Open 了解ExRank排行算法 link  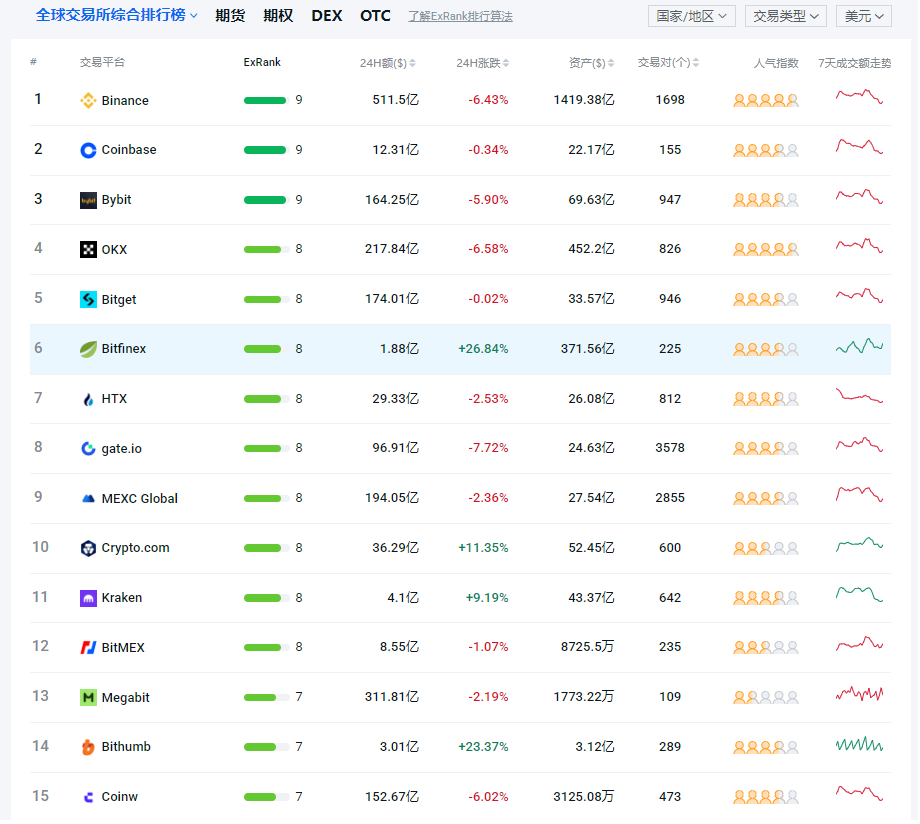click(461, 16)
